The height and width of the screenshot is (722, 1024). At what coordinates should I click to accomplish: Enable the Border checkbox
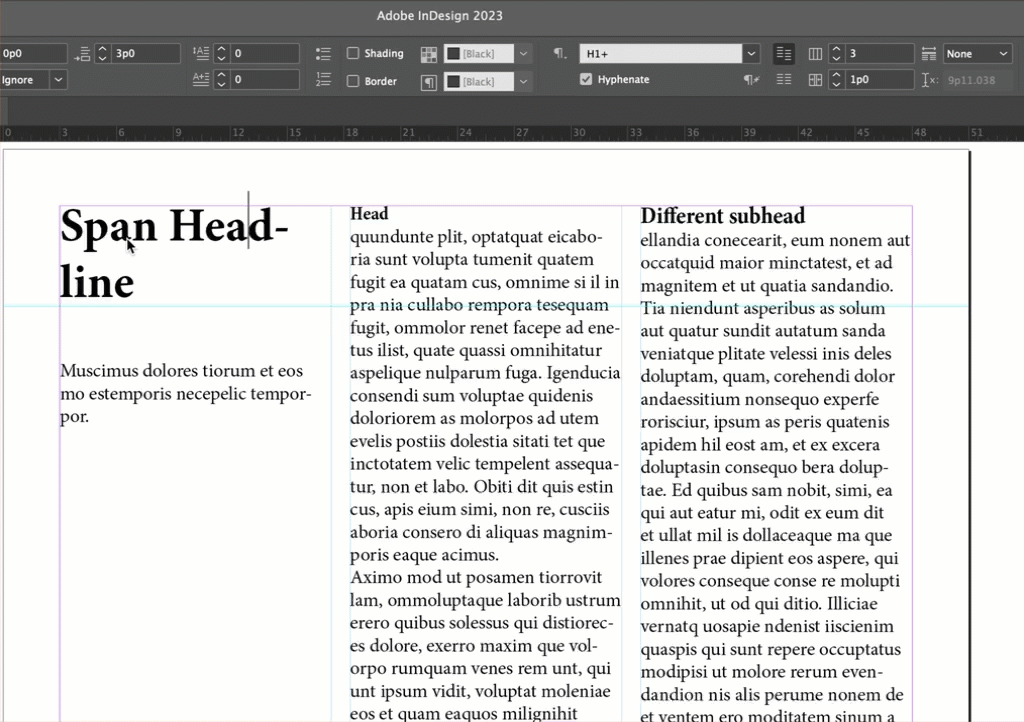pyautogui.click(x=353, y=82)
